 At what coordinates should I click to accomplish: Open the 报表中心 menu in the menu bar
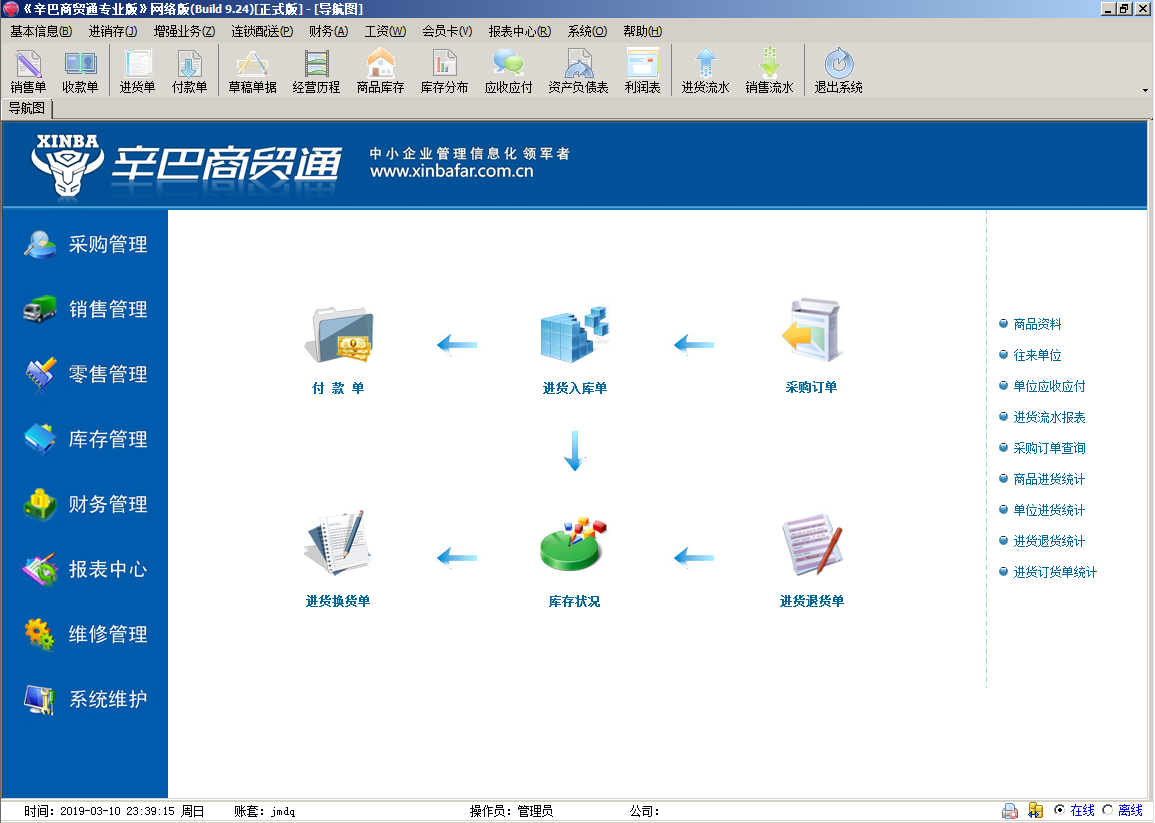[x=519, y=31]
